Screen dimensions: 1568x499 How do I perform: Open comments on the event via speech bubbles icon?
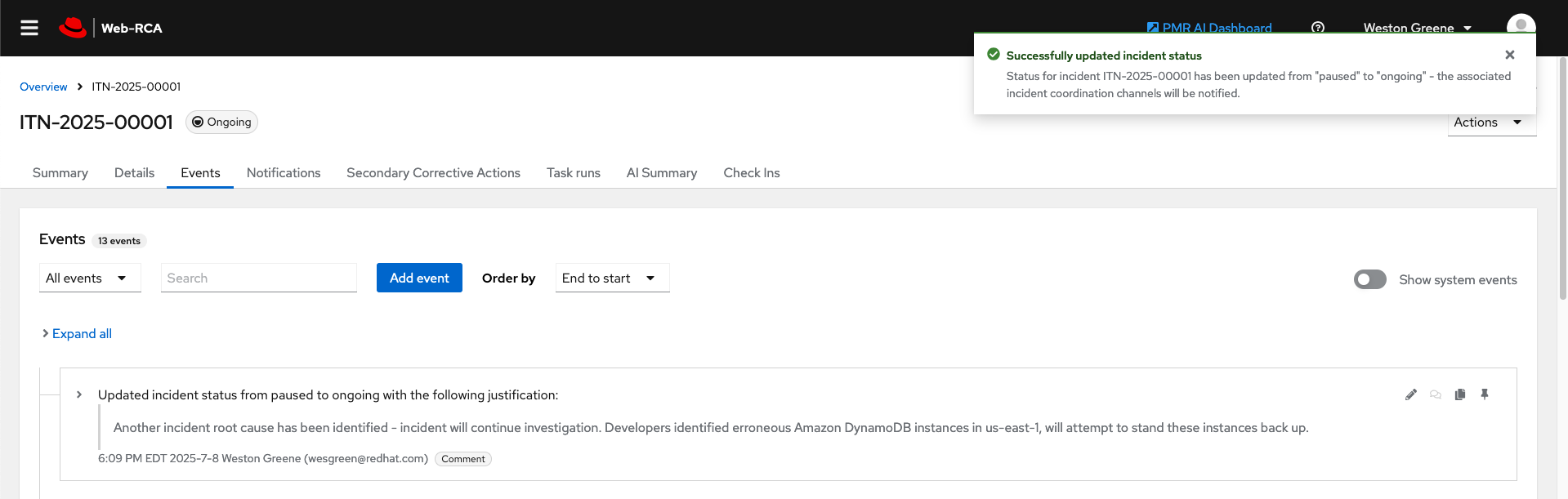1436,394
